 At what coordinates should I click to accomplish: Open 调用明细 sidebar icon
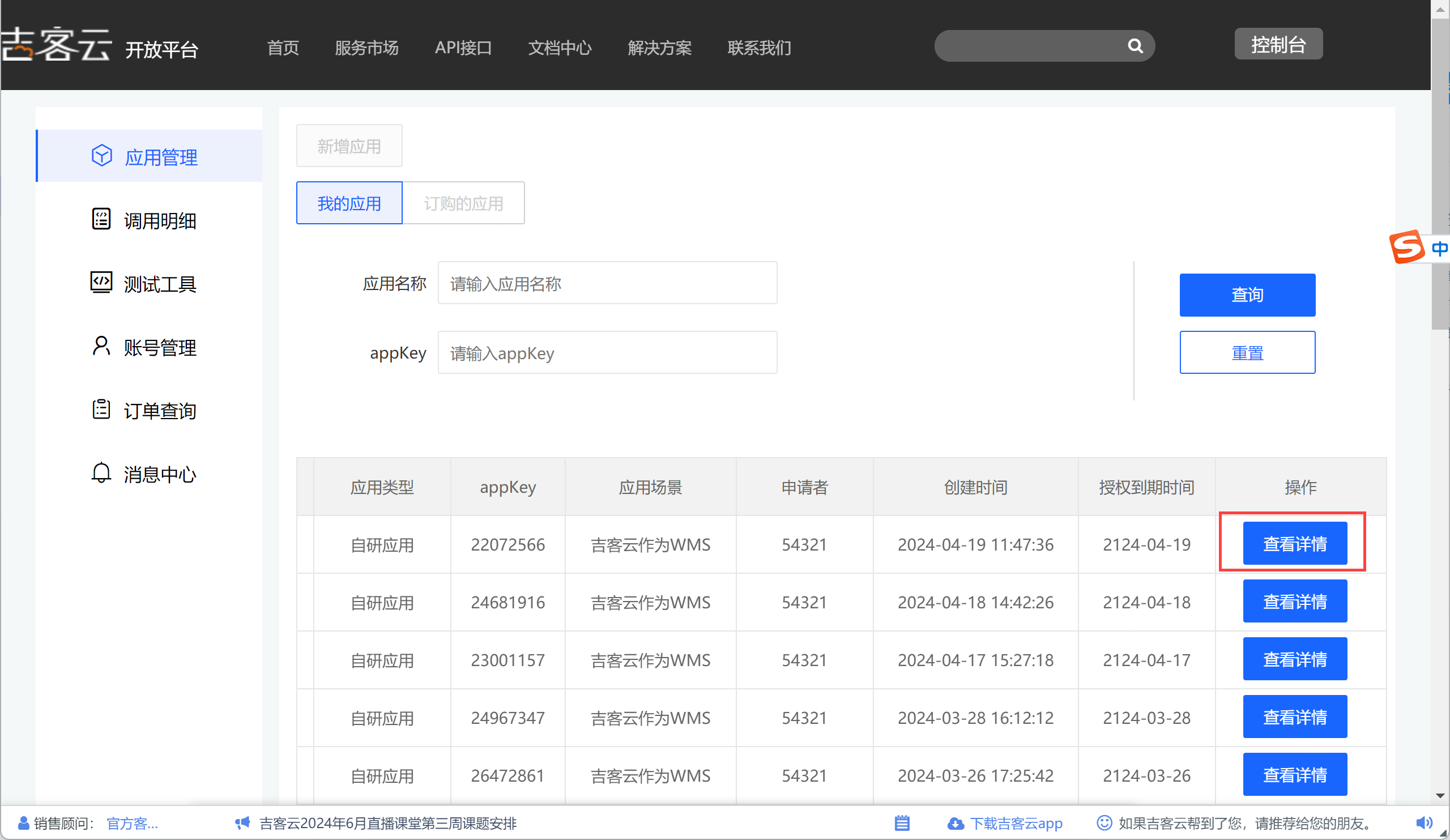[101, 219]
